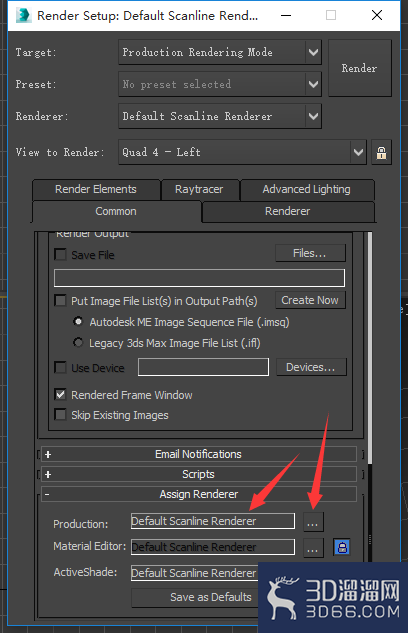
Task: Enable Put Image File List(s) in Output Path(s)
Action: point(61,301)
